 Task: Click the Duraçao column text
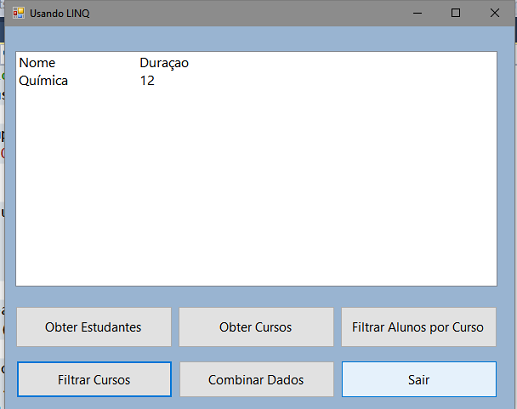tap(164, 63)
